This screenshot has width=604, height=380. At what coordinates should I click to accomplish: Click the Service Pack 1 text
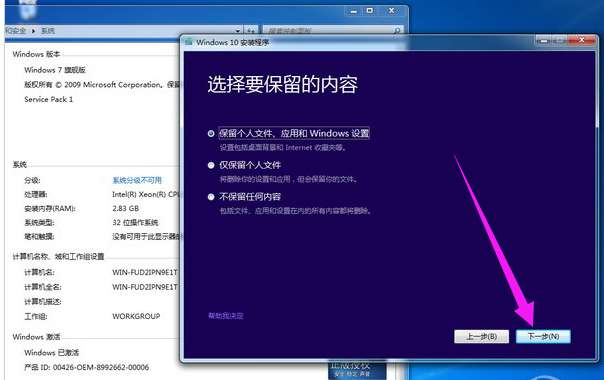coord(49,99)
